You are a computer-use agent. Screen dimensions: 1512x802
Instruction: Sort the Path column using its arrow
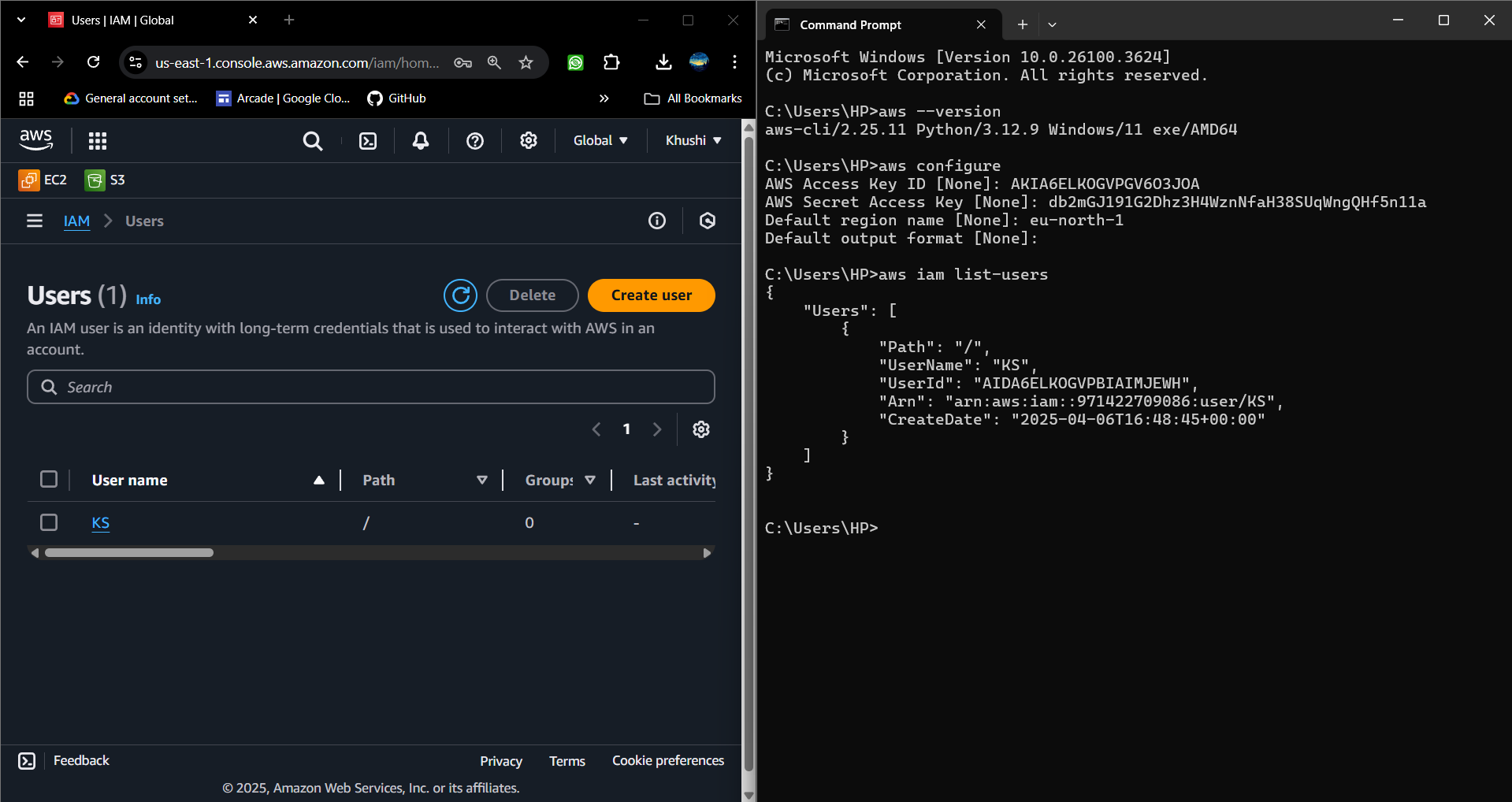point(482,480)
